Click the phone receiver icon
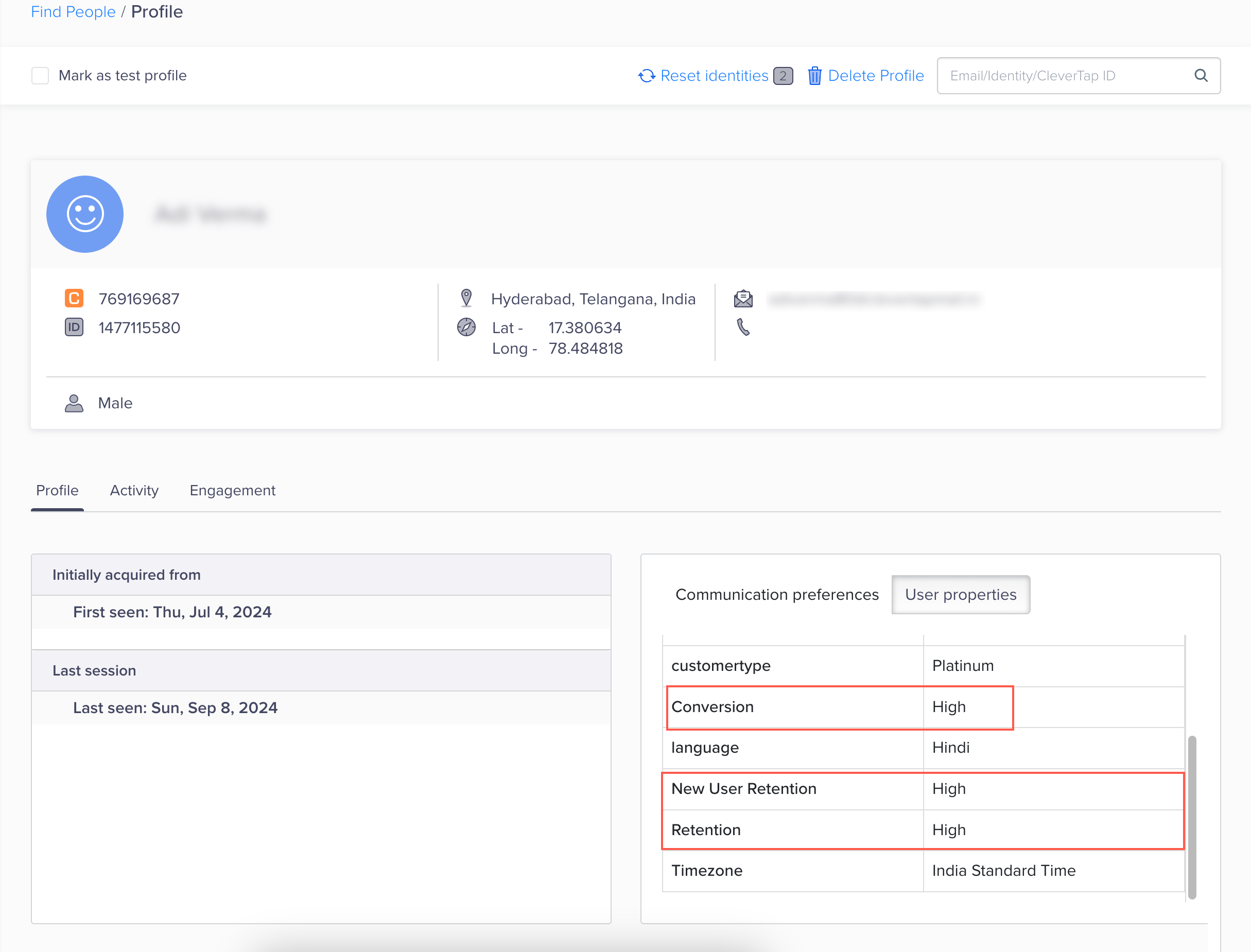Screen dimensions: 1251x952 pos(742,327)
